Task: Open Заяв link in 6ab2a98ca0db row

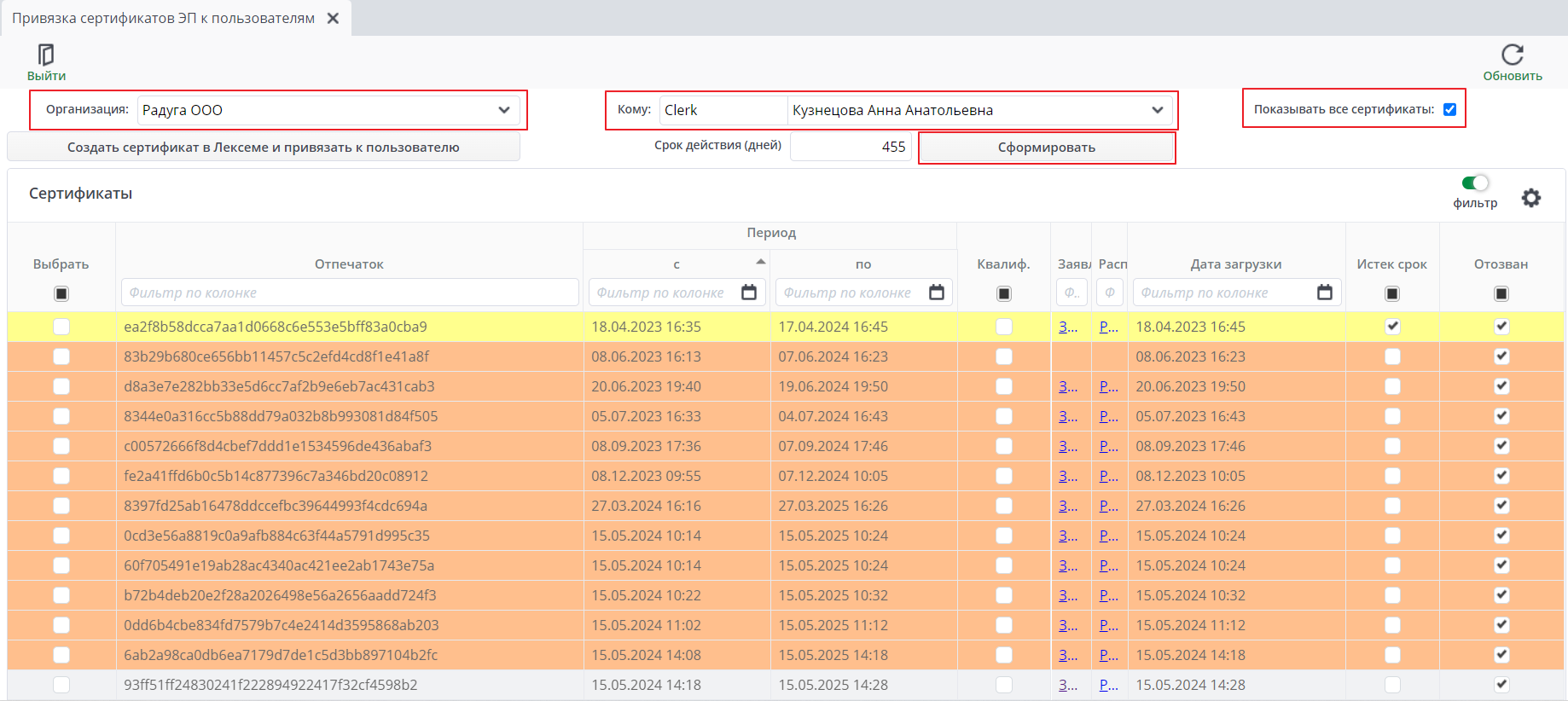Action: 1068,655
